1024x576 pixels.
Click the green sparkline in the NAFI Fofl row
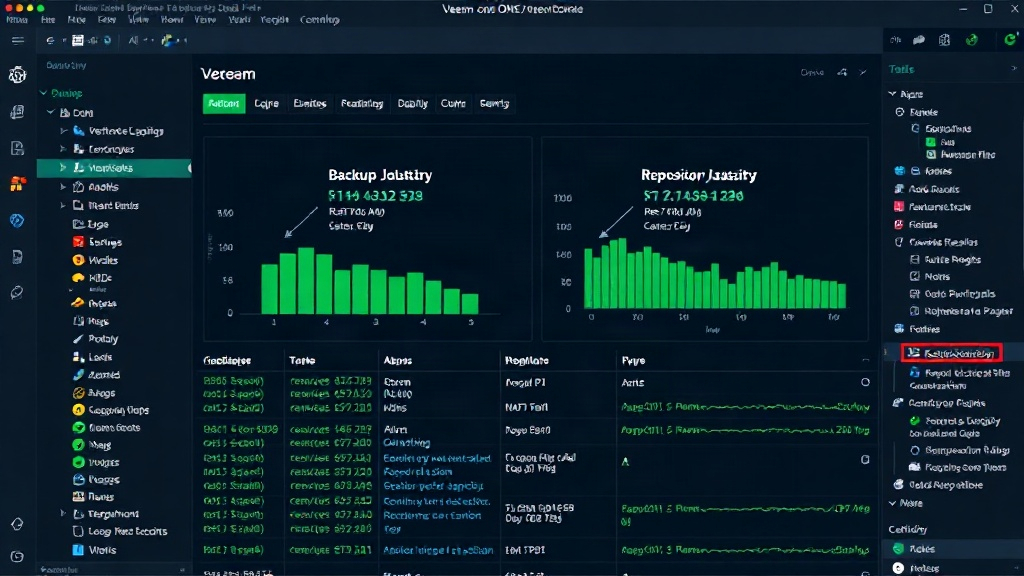point(745,407)
